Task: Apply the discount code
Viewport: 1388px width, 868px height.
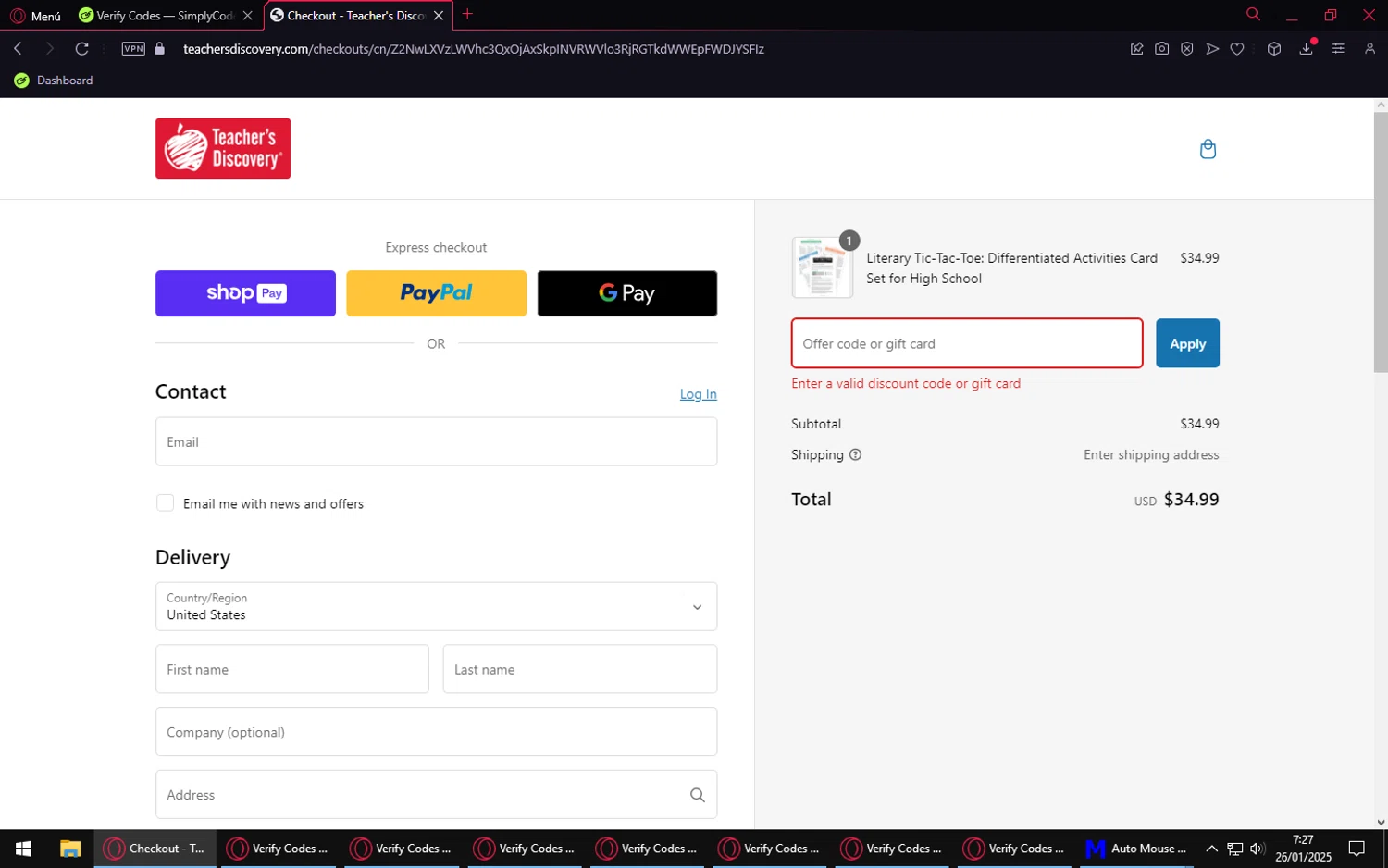Action: click(x=1187, y=343)
